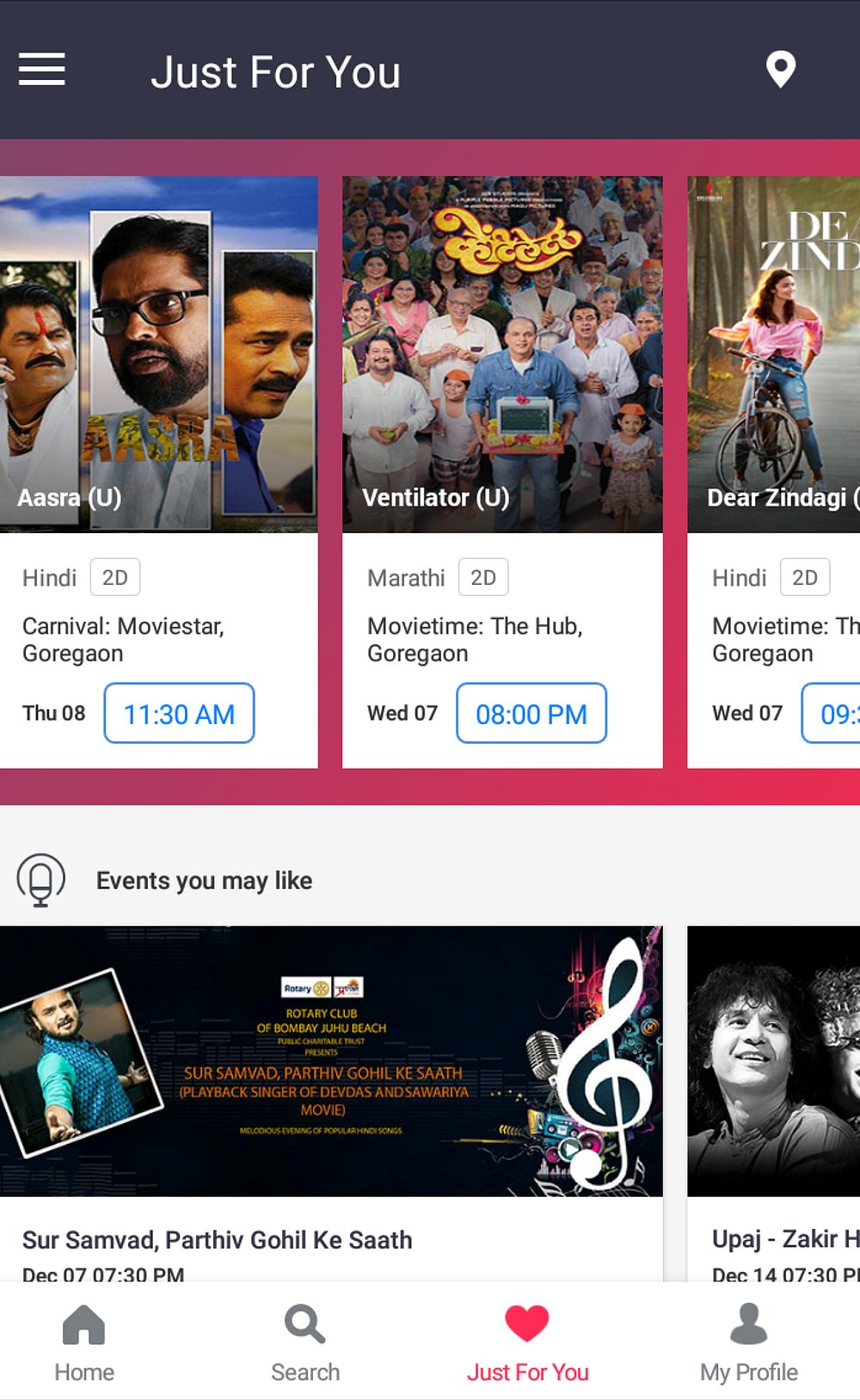Image resolution: width=860 pixels, height=1400 pixels.
Task: Open the Aasra movie poster
Action: tap(159, 354)
